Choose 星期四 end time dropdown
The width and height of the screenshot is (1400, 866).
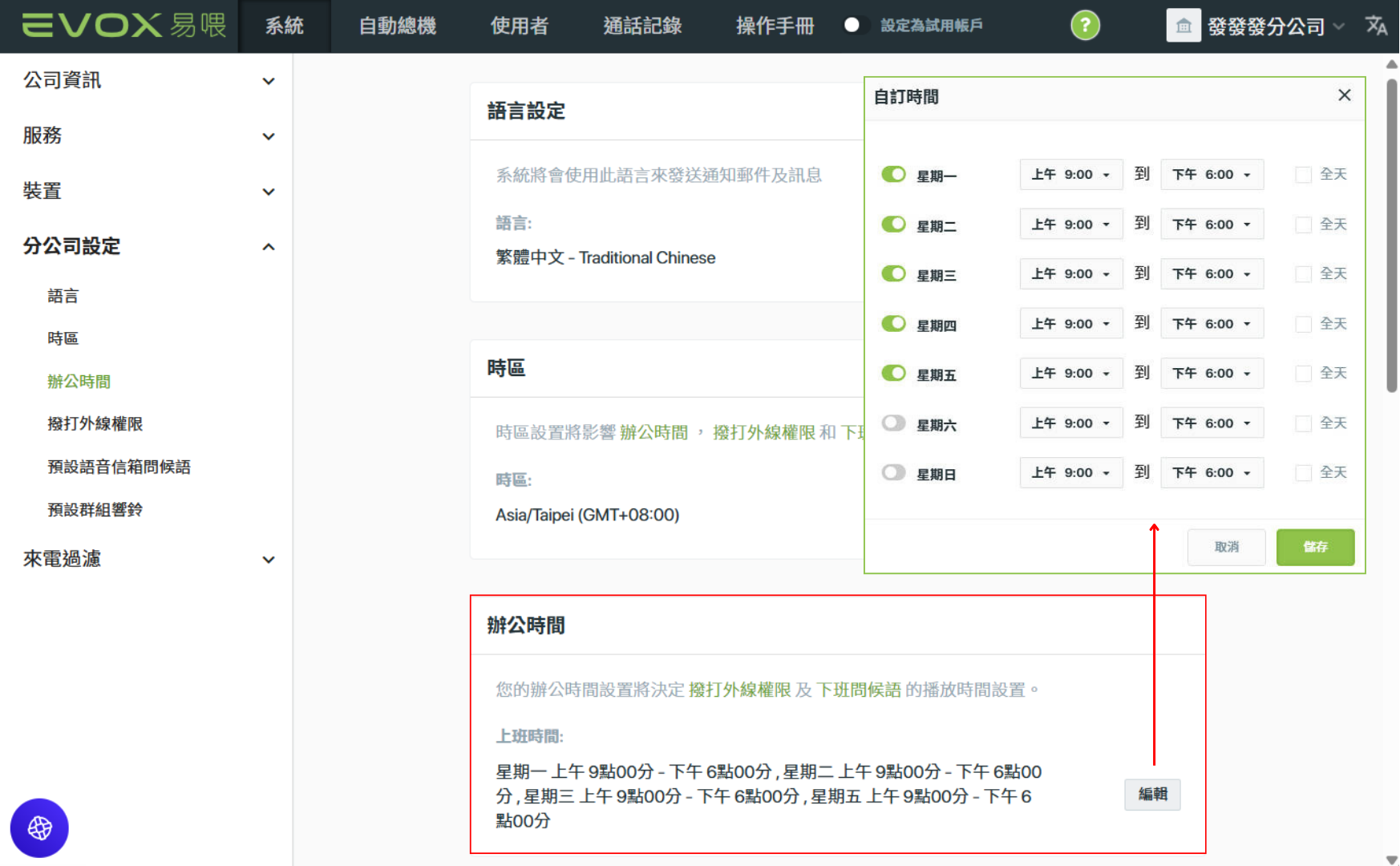(1212, 323)
